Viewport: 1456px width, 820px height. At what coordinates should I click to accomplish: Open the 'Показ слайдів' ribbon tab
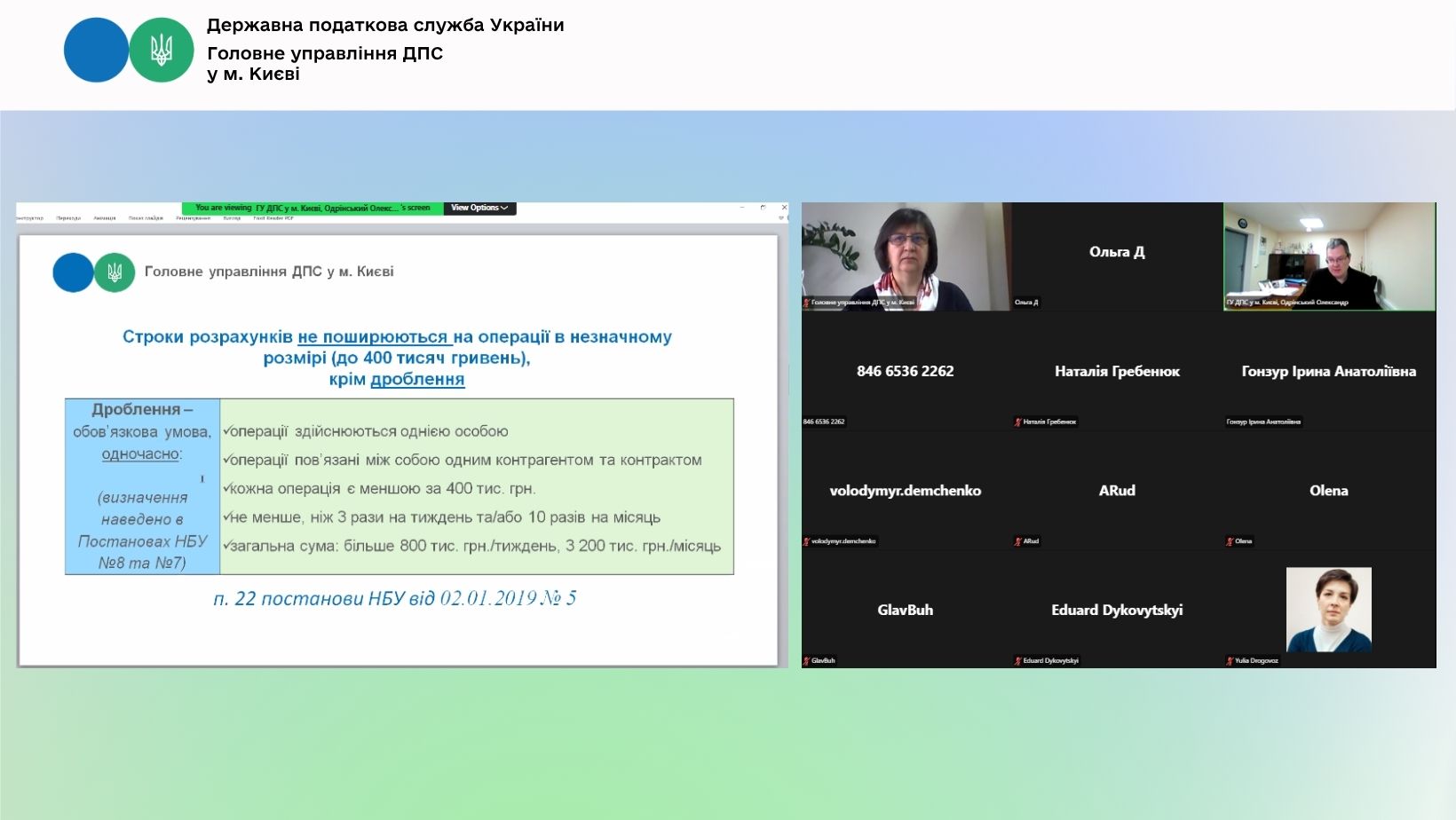[146, 218]
